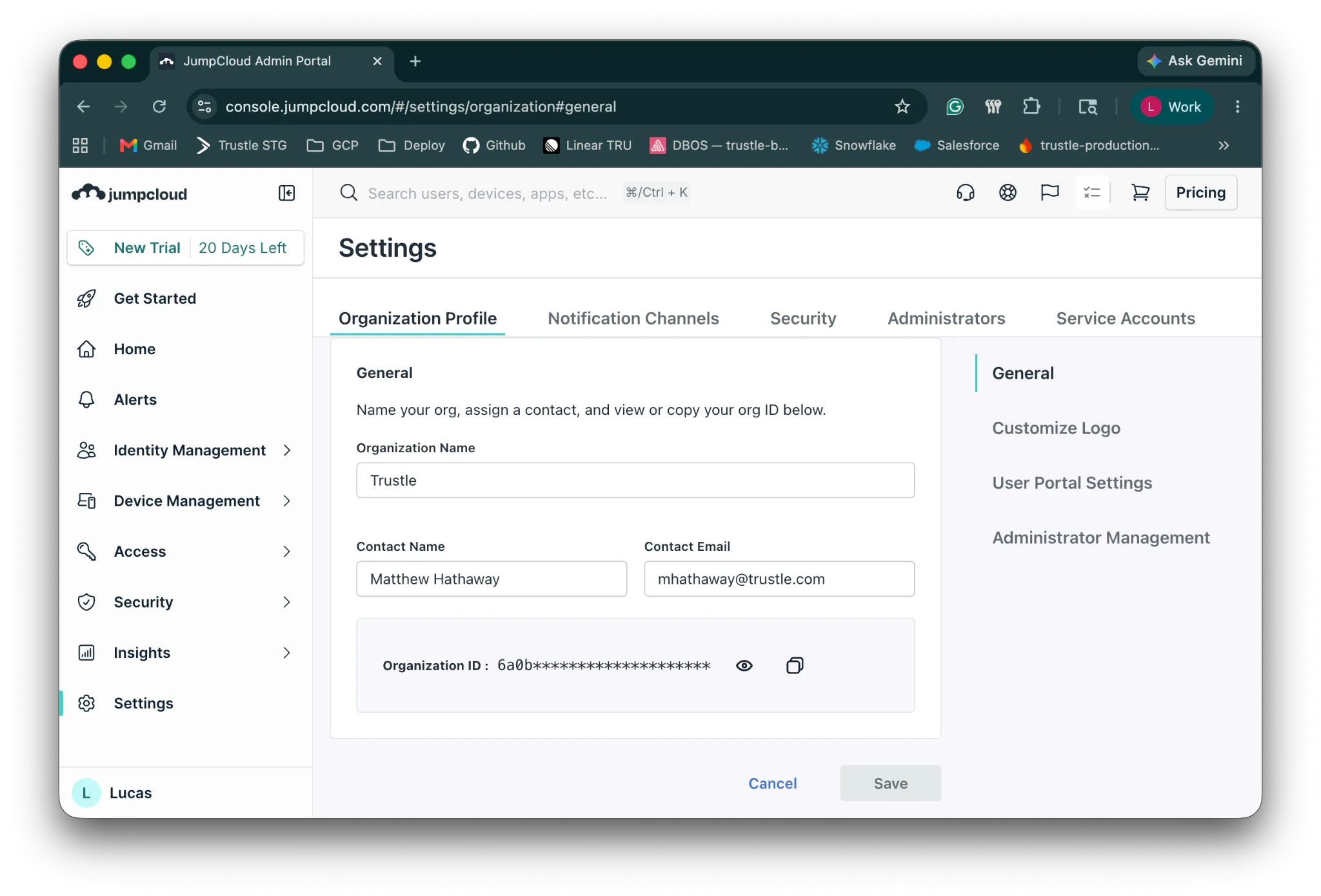Jump to General section anchor
1321x896 pixels.
coord(1023,373)
